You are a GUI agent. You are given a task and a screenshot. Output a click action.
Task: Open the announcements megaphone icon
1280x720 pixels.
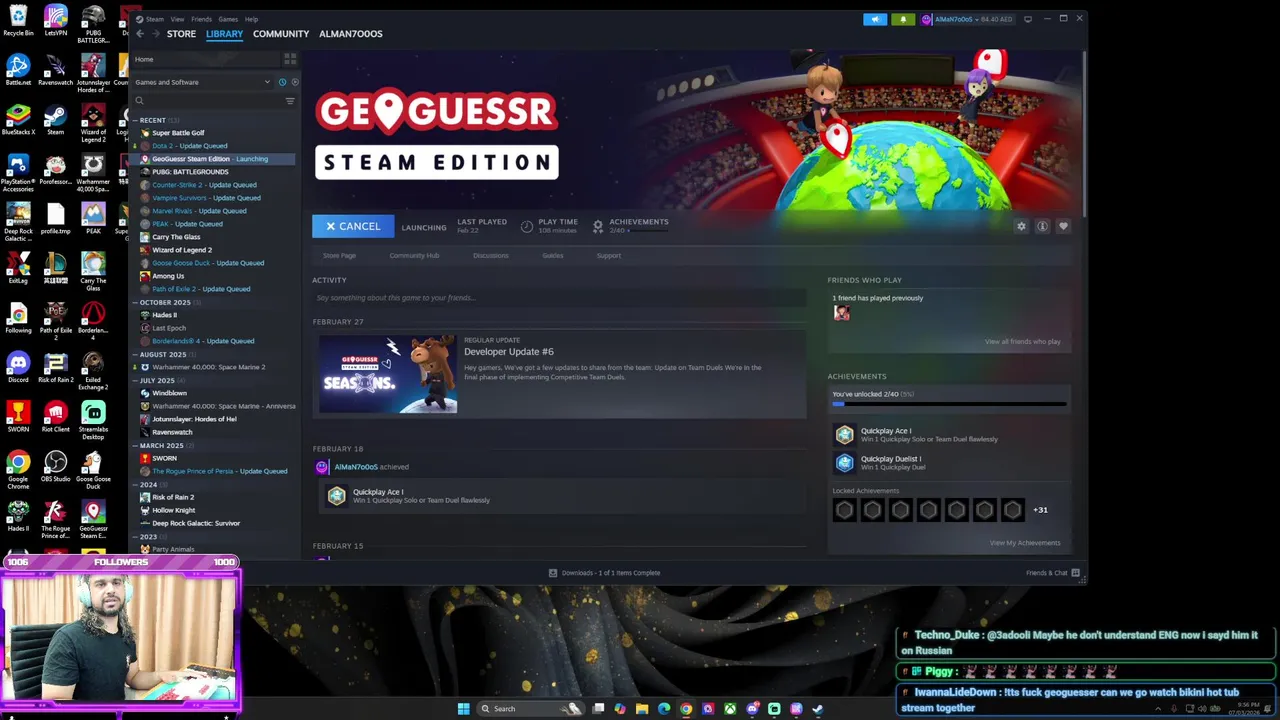[875, 19]
